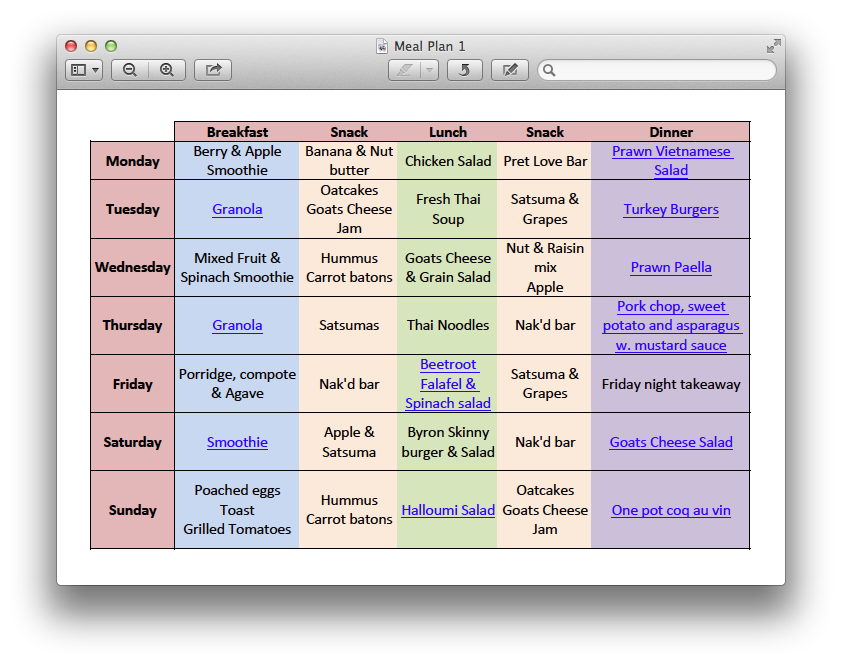This screenshot has height=664, width=842.
Task: Click the rotate icon in toolbar
Action: click(465, 70)
